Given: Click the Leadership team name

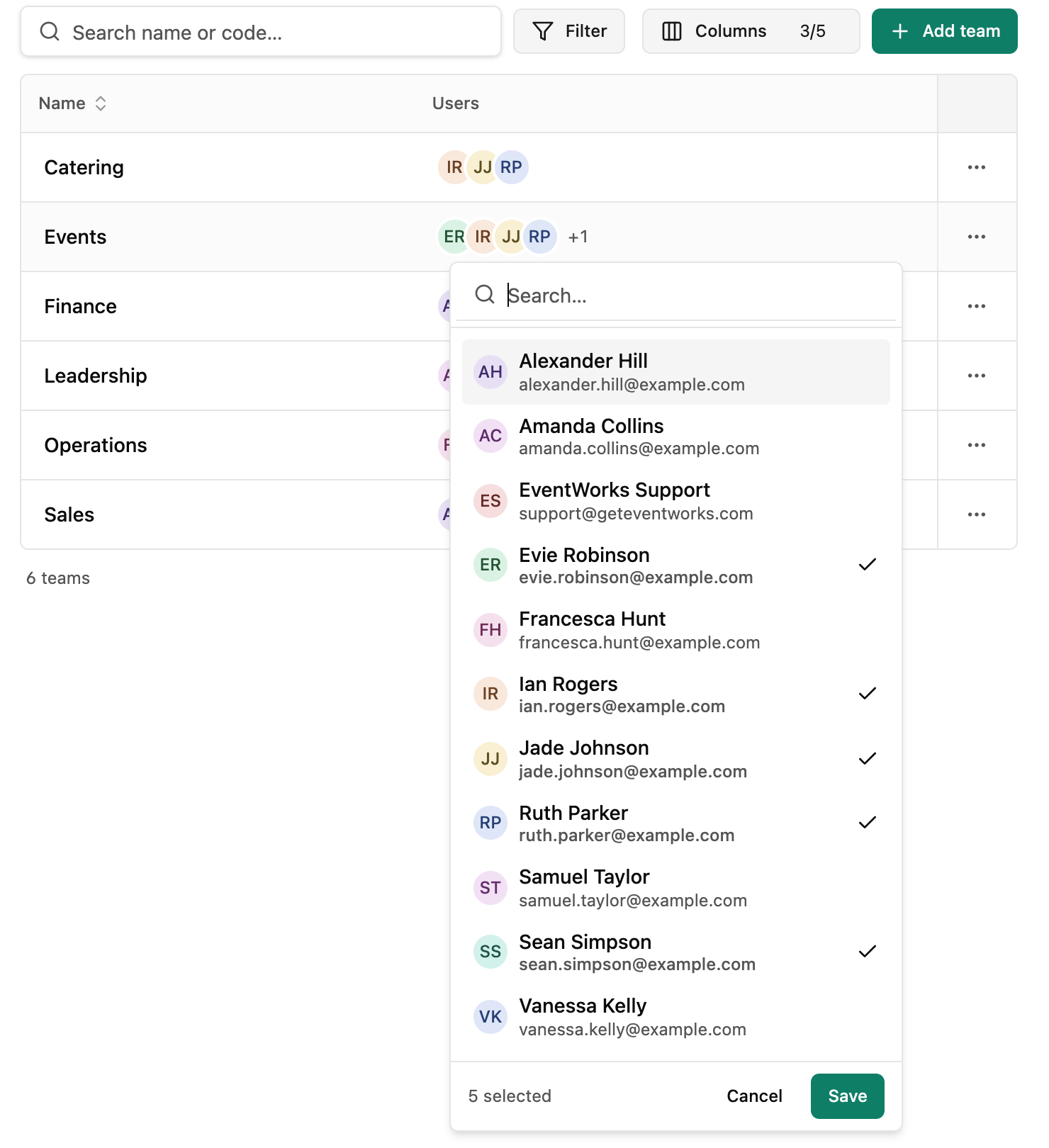Looking at the screenshot, I should 96,376.
